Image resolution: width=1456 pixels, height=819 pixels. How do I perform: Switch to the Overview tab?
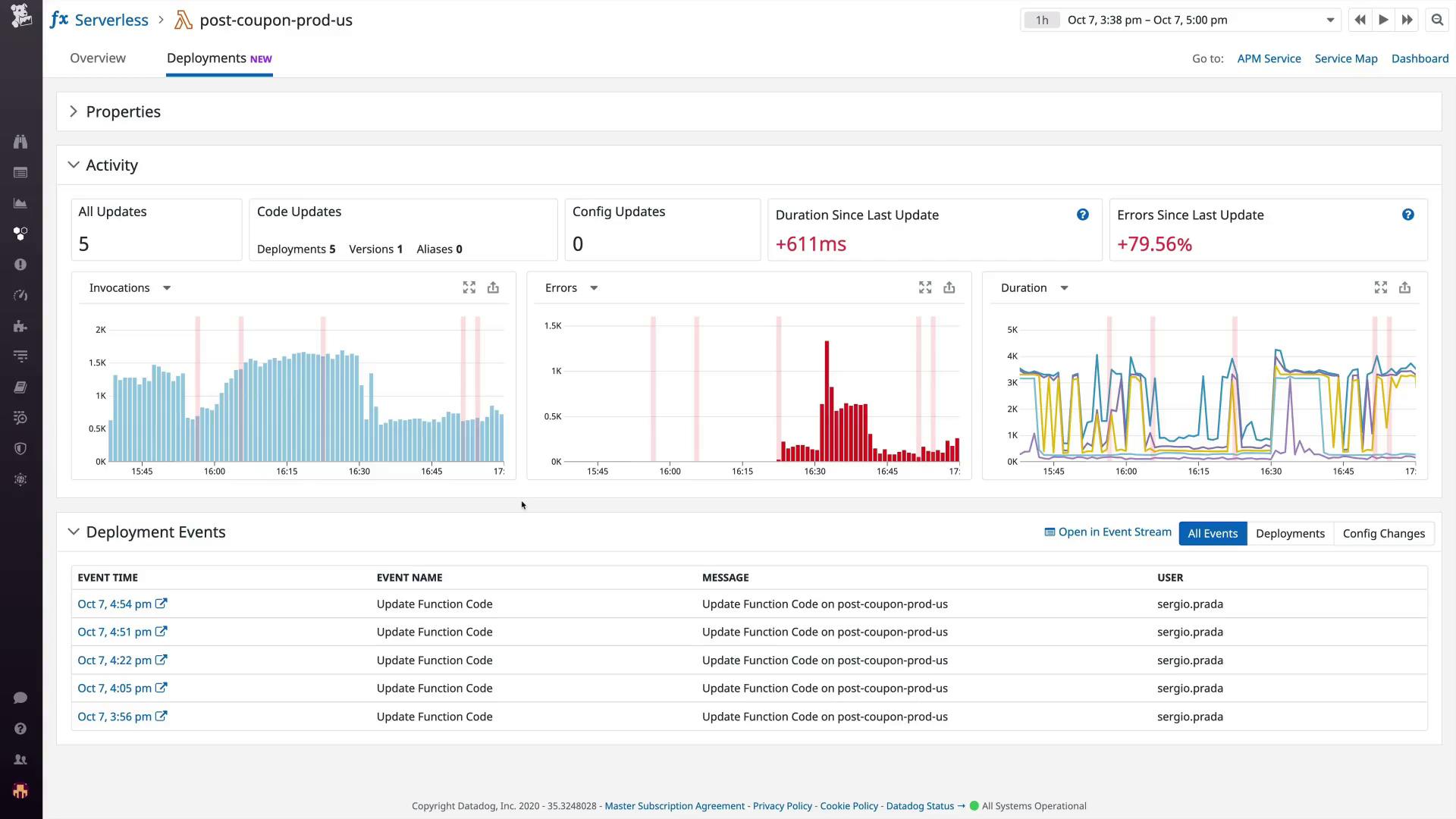98,58
